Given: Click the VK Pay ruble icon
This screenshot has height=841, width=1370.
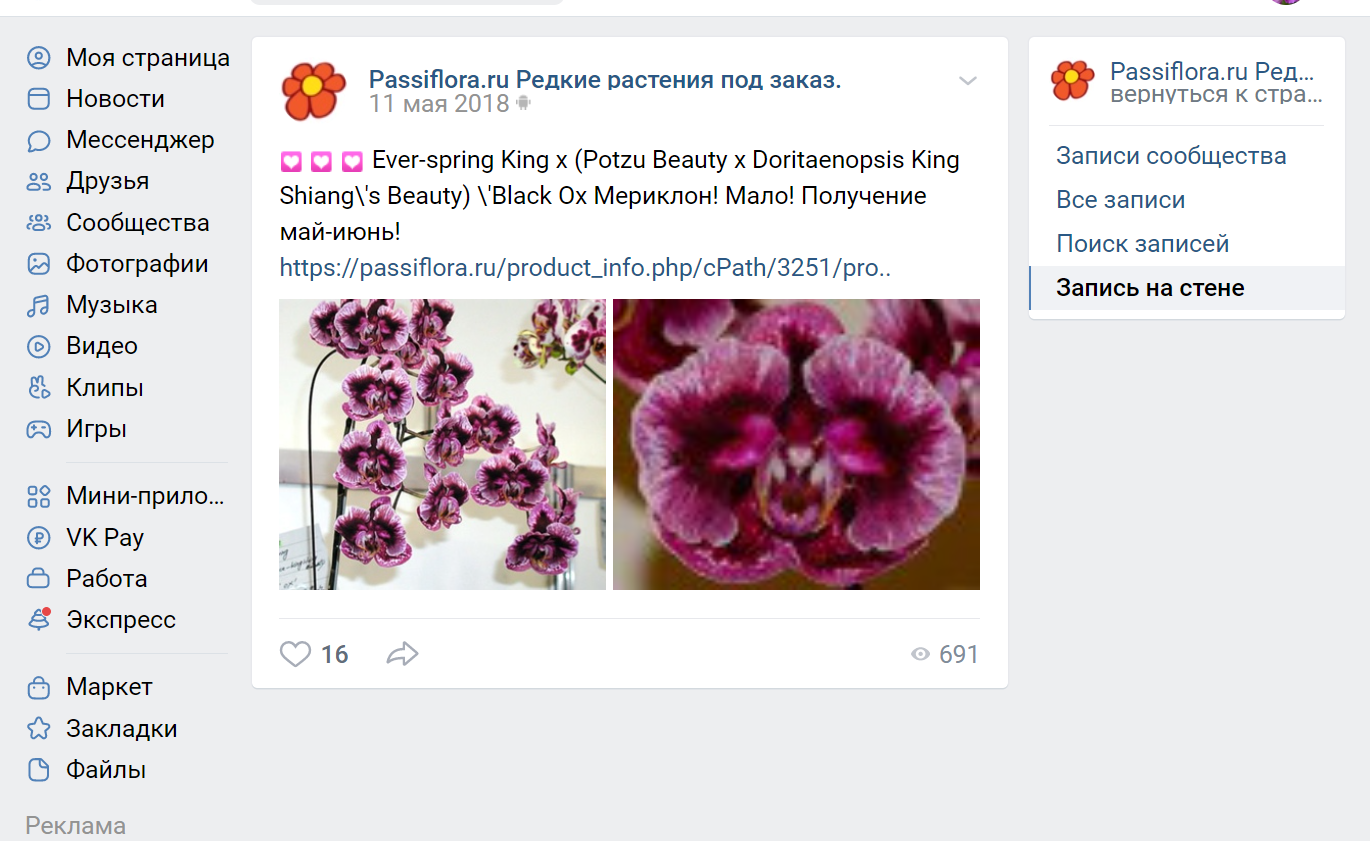Looking at the screenshot, I should pyautogui.click(x=38, y=538).
